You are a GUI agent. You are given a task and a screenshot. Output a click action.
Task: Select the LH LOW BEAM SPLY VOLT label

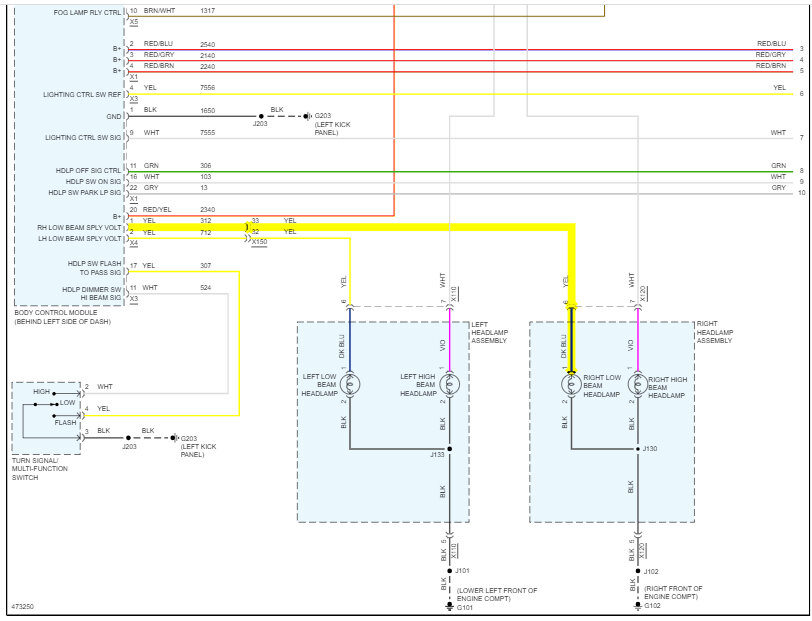point(79,239)
